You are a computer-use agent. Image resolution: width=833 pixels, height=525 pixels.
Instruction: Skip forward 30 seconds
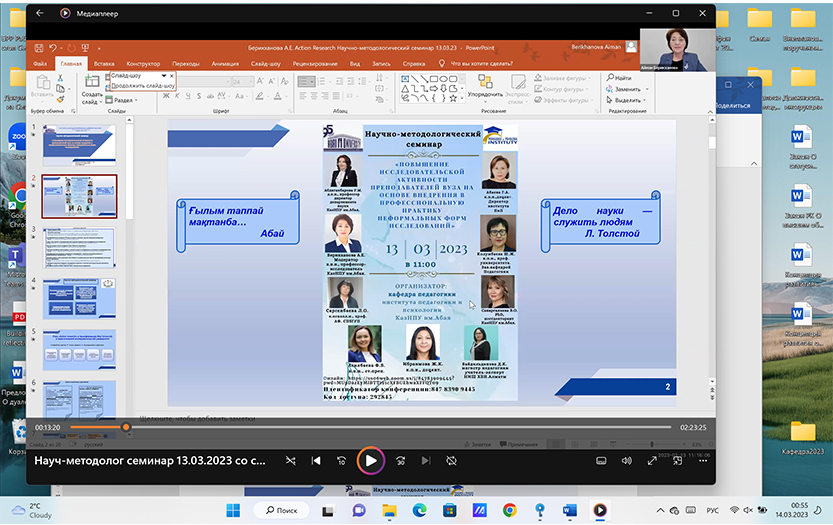(400, 461)
